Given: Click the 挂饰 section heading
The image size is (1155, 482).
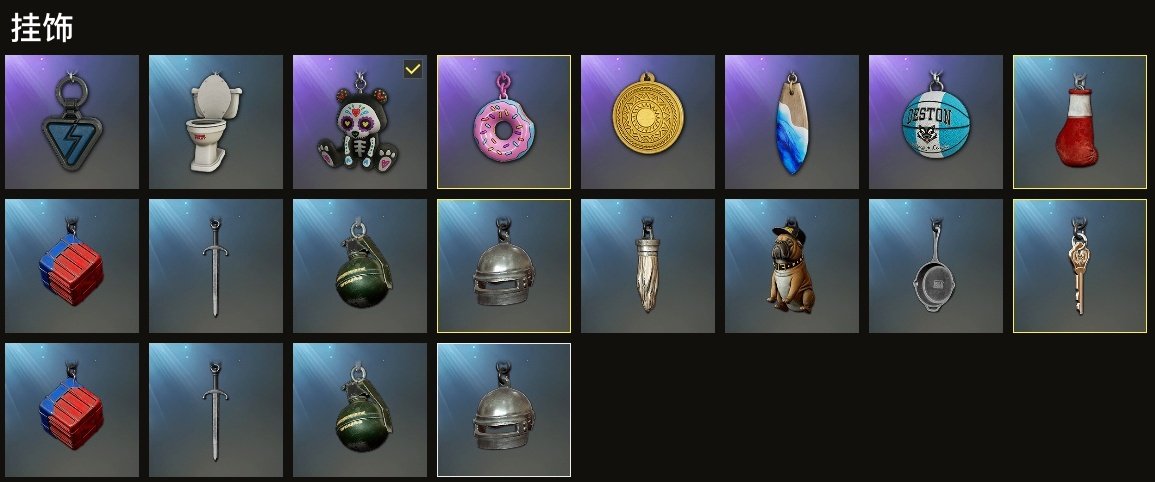Looking at the screenshot, I should tap(42, 28).
